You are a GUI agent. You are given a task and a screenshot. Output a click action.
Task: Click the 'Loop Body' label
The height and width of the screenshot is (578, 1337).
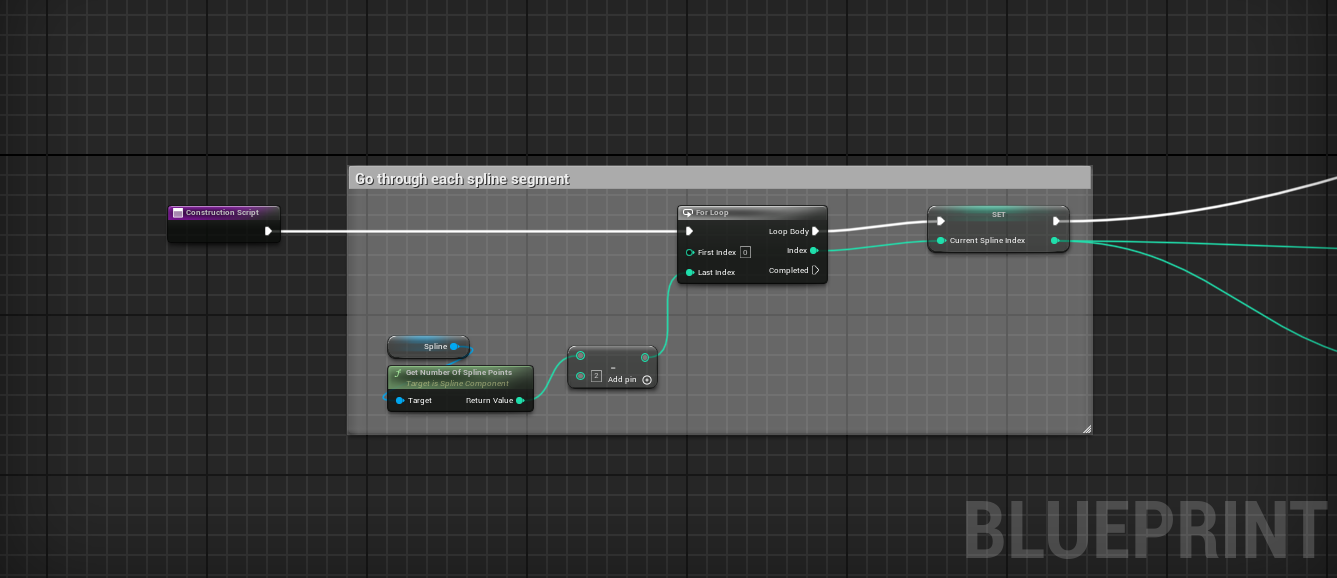(x=789, y=231)
